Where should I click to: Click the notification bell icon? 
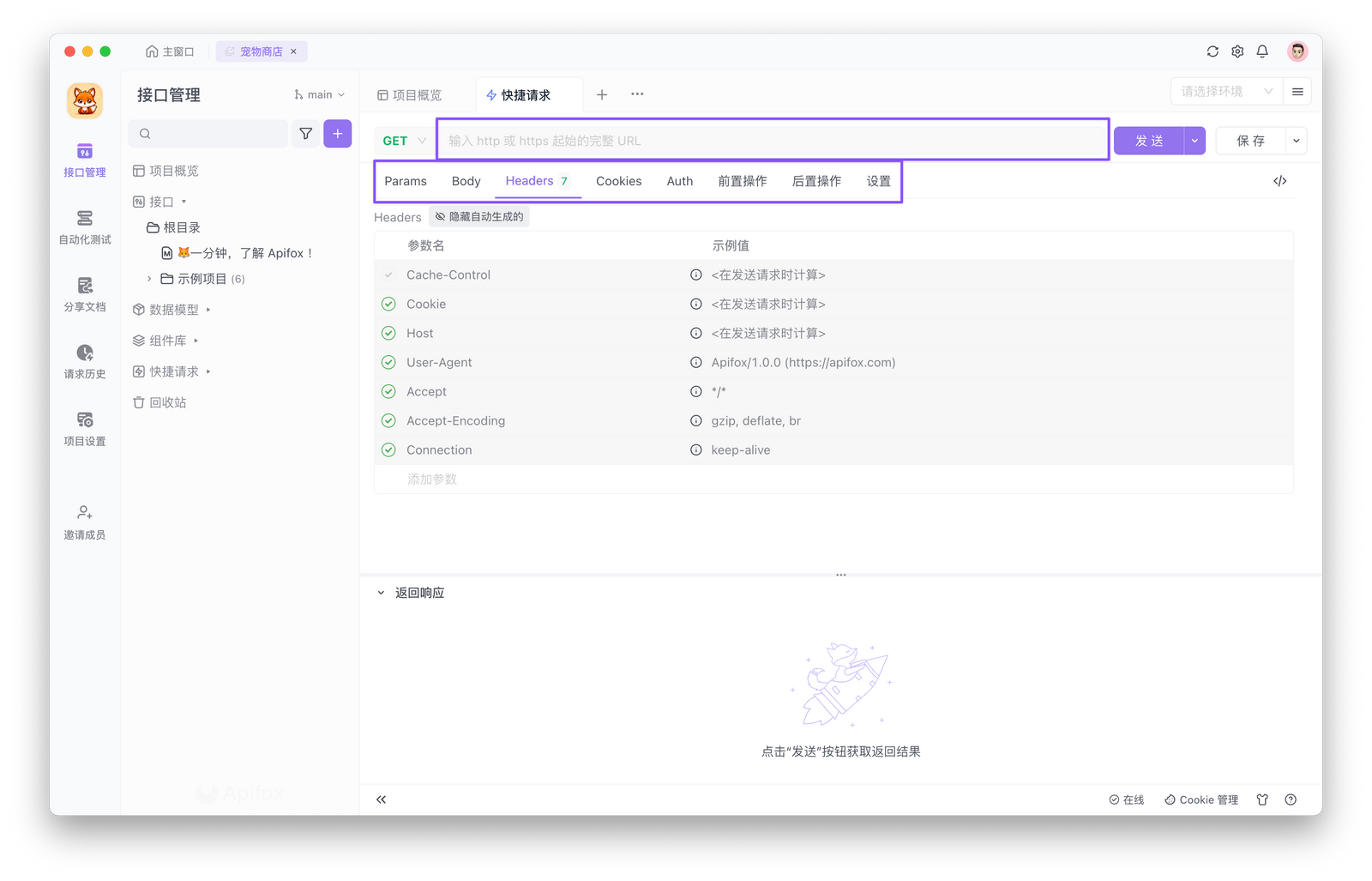tap(1262, 51)
